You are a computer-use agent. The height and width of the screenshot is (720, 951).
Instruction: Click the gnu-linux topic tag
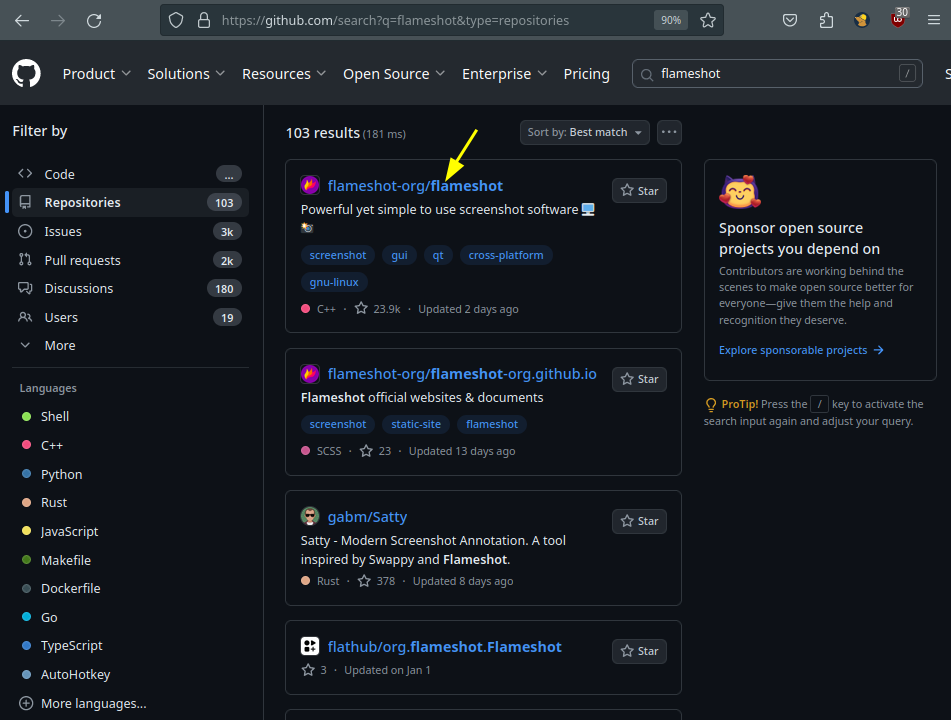coord(334,282)
